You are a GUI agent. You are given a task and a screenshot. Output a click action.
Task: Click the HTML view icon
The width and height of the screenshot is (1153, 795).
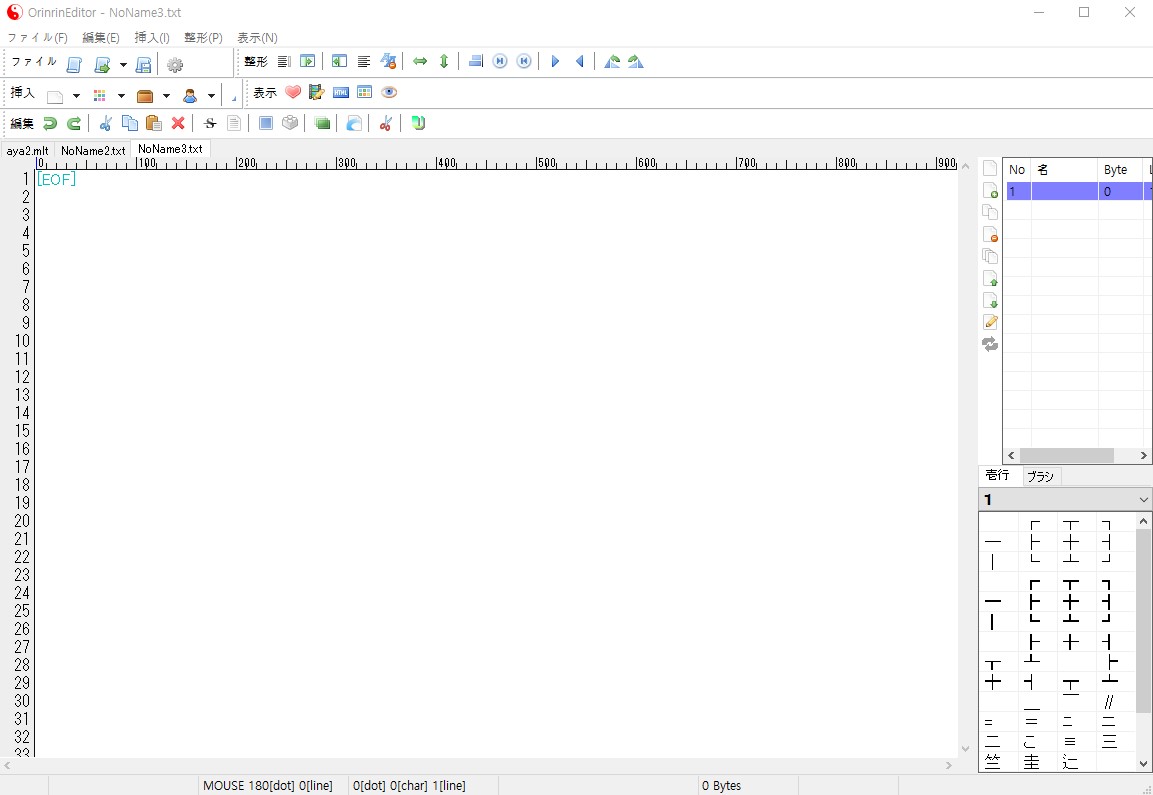[x=341, y=93]
